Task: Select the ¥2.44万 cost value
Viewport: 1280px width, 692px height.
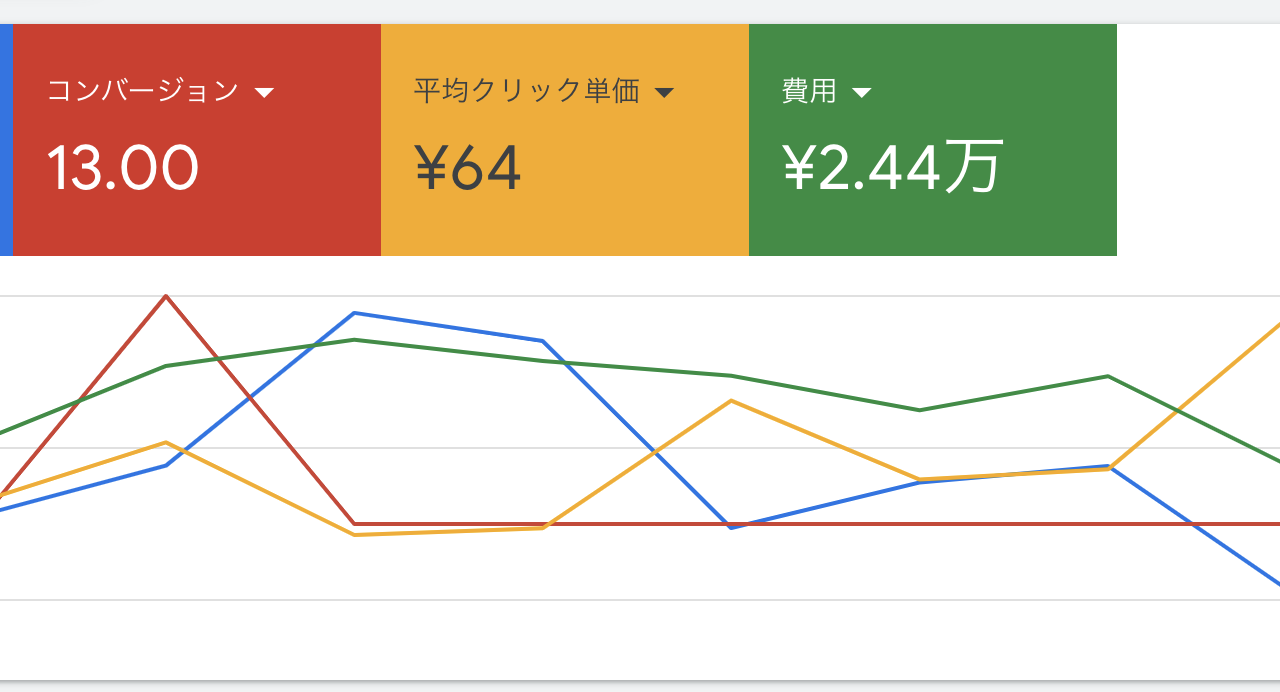Action: click(892, 168)
